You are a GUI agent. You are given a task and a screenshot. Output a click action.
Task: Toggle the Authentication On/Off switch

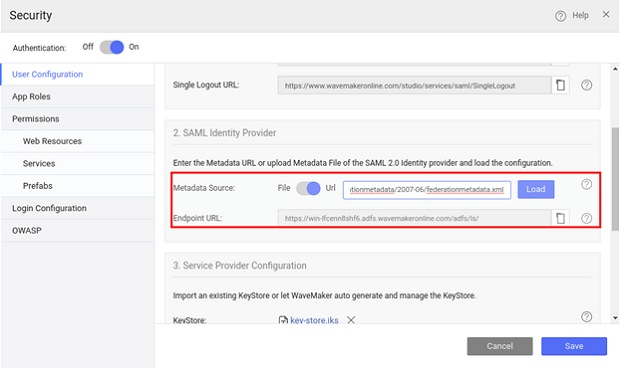(112, 47)
